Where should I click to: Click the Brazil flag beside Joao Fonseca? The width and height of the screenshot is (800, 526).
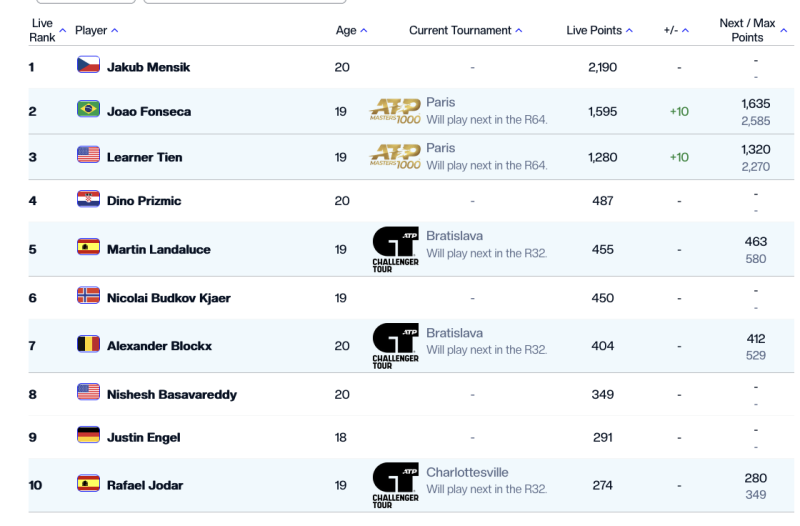[x=88, y=111]
